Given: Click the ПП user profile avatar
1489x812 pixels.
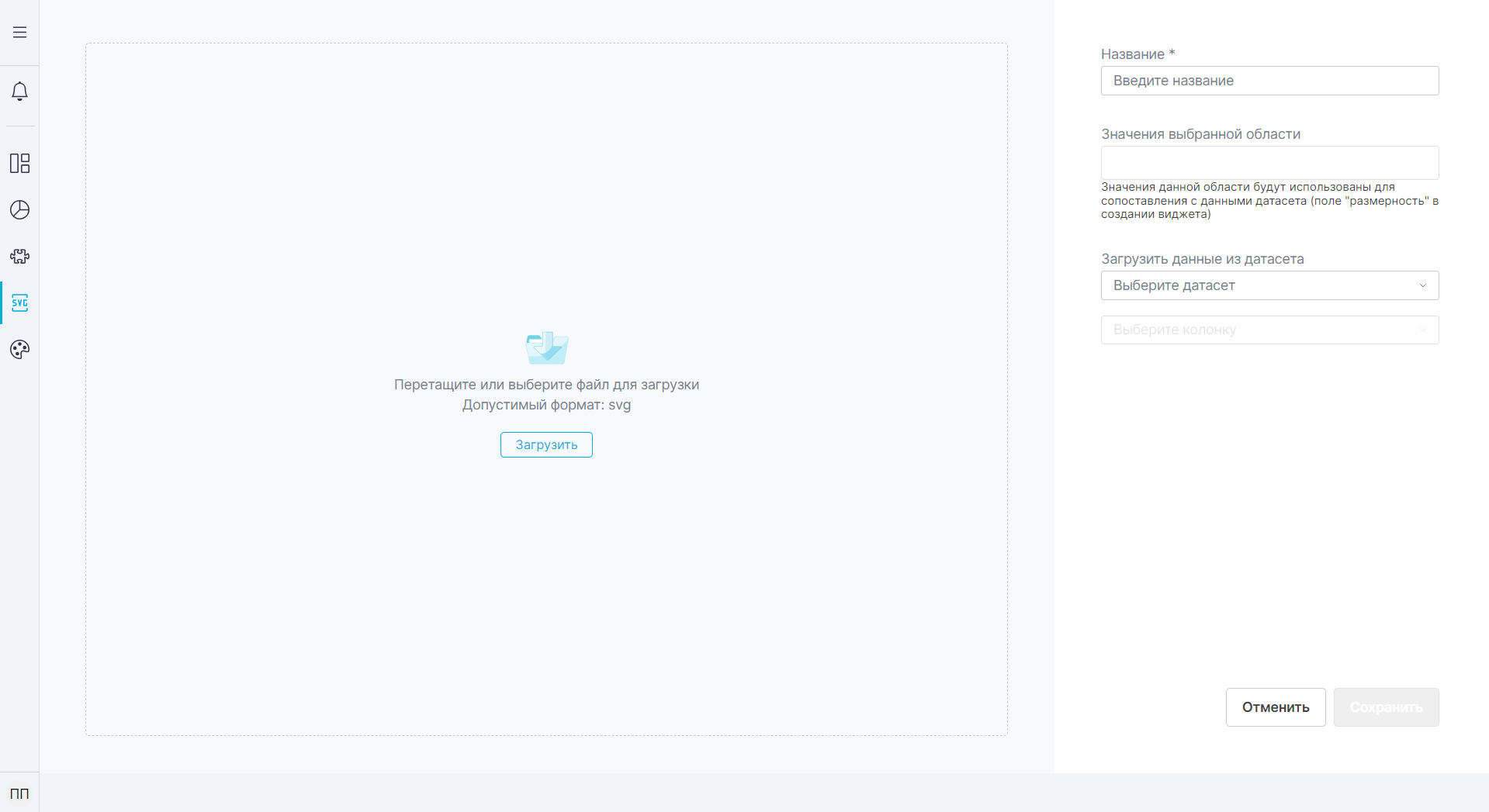Looking at the screenshot, I should (x=19, y=793).
